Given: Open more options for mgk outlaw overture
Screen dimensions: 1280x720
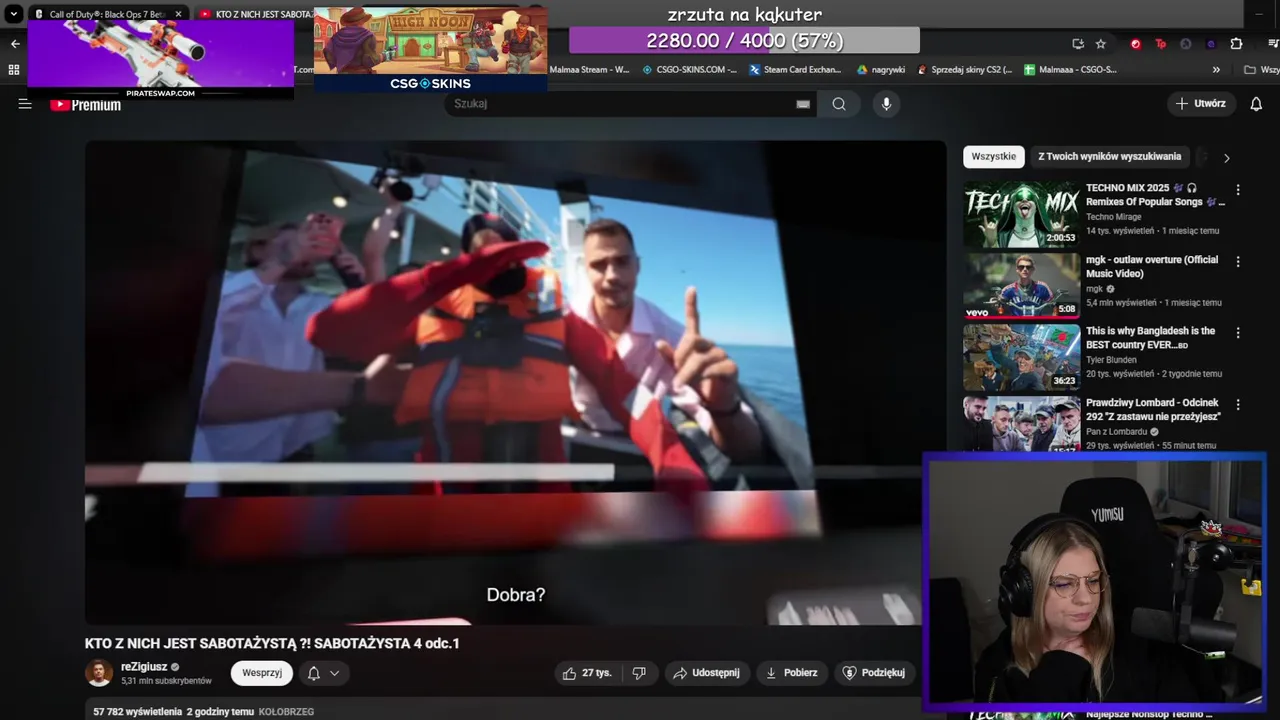Looking at the screenshot, I should (1238, 262).
